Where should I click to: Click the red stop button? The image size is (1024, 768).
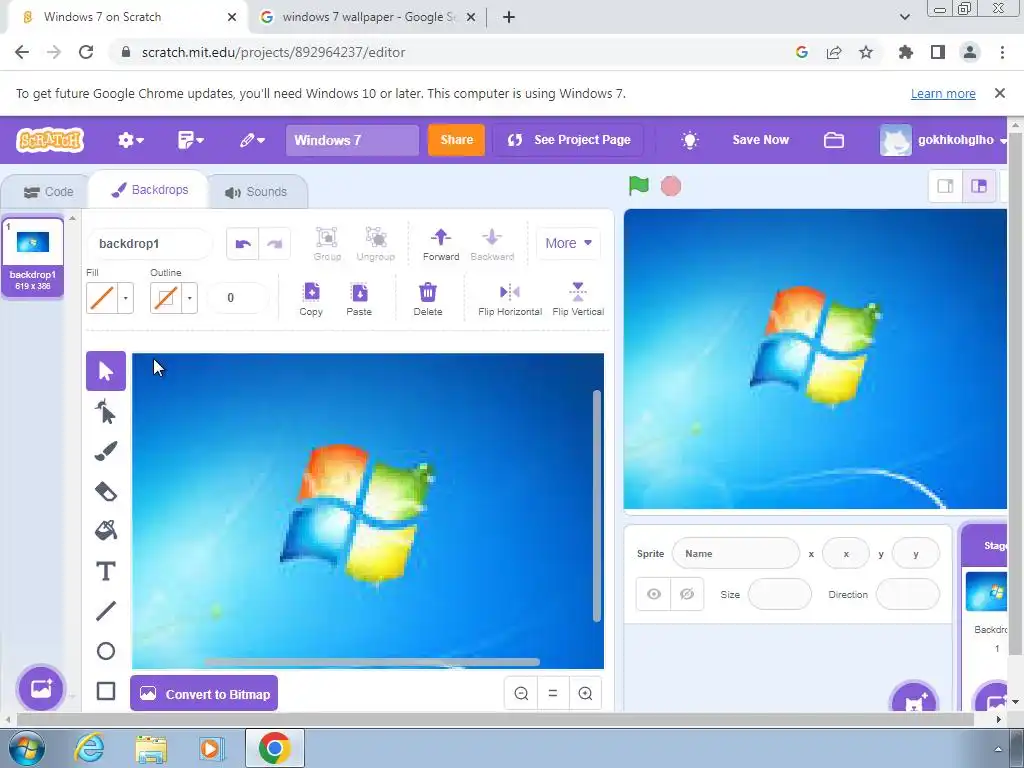click(x=671, y=186)
